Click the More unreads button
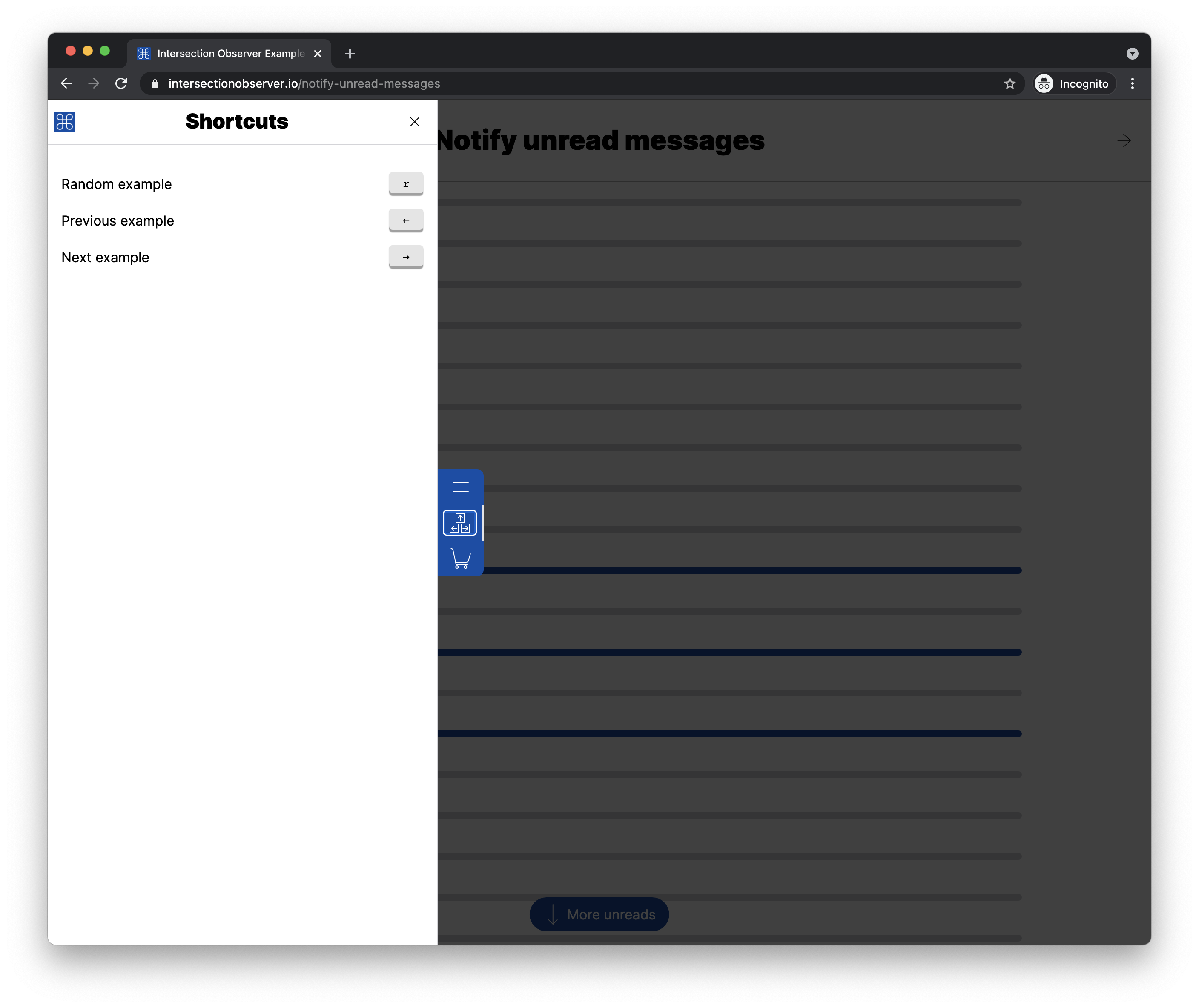The image size is (1199, 1008). [x=599, y=914]
